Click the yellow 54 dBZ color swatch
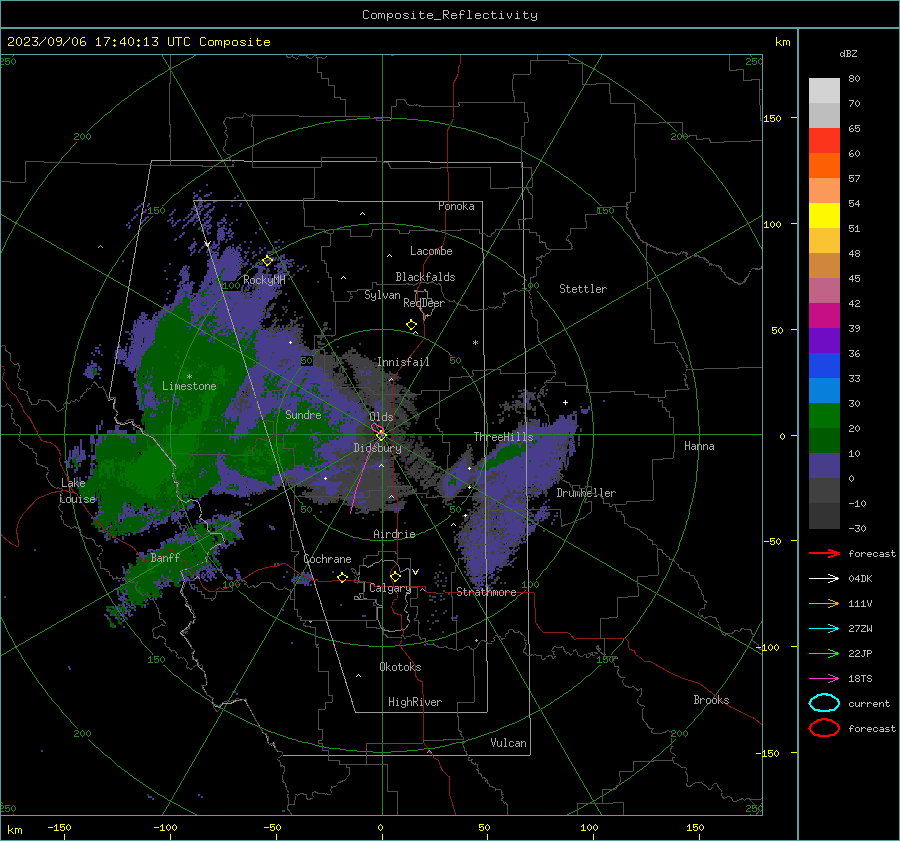The height and width of the screenshot is (841, 900). tap(824, 215)
